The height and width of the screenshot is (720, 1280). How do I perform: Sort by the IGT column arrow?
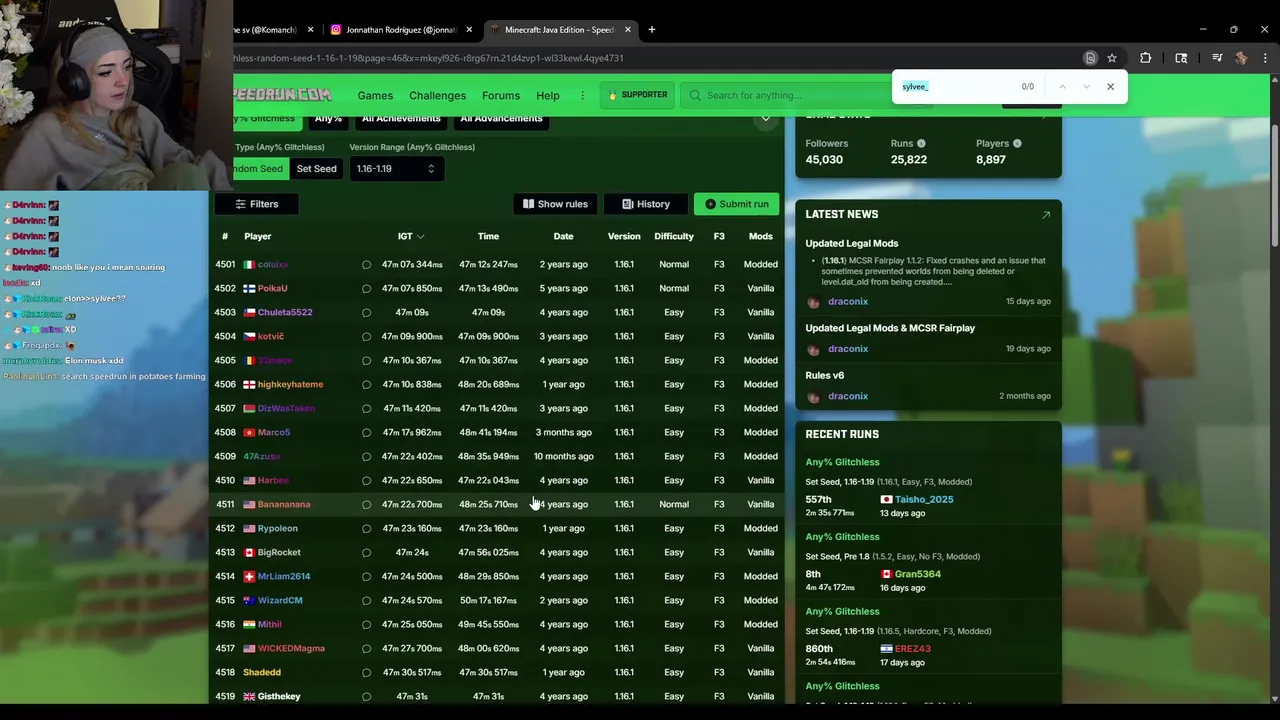point(420,237)
